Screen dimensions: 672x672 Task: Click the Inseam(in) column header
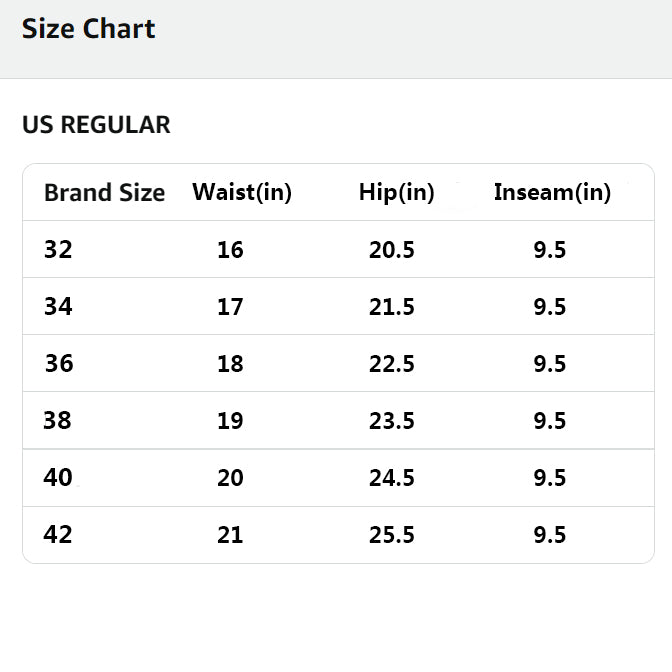(x=552, y=192)
